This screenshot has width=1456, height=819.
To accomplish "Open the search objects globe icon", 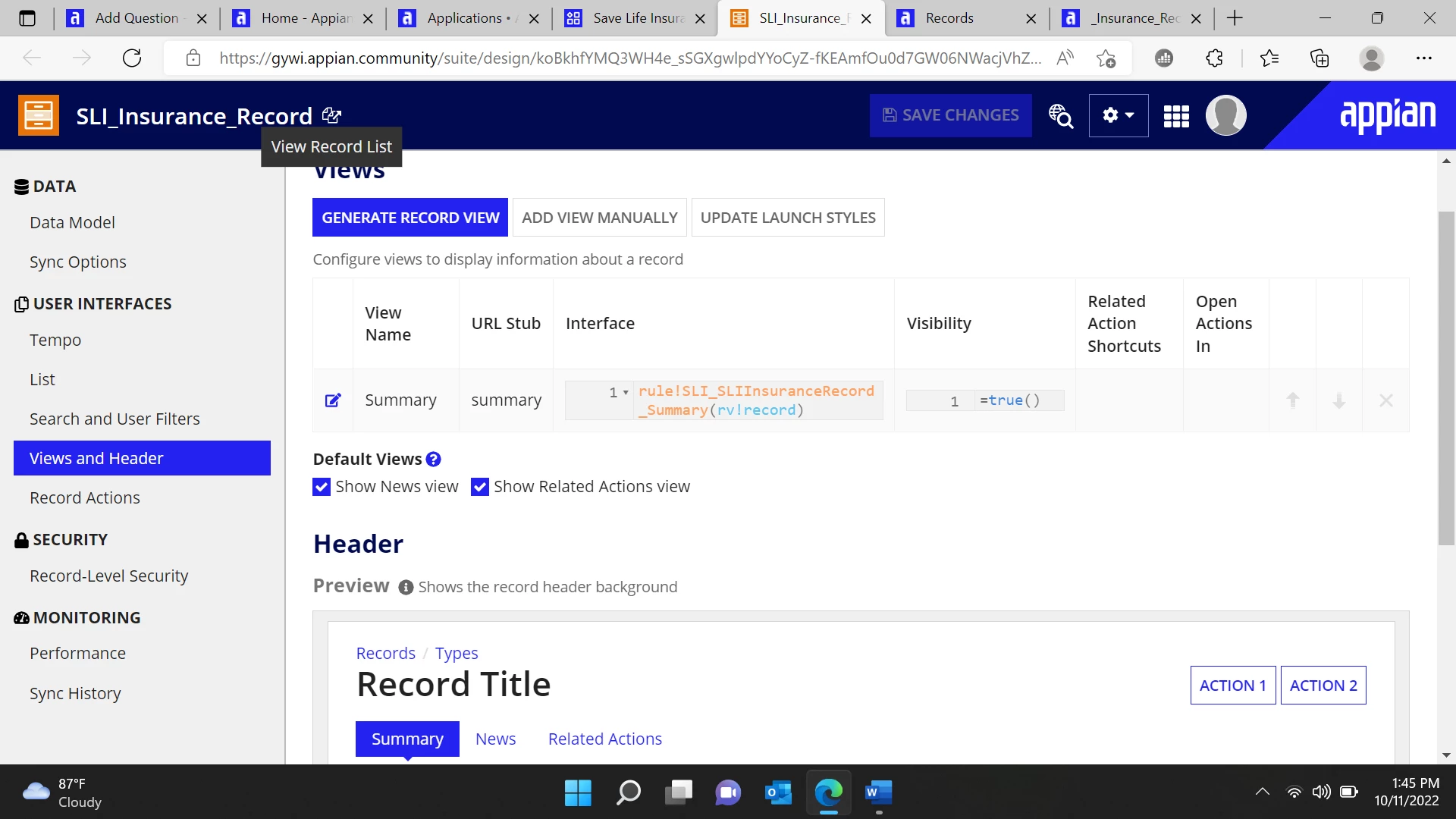I will 1060,115.
